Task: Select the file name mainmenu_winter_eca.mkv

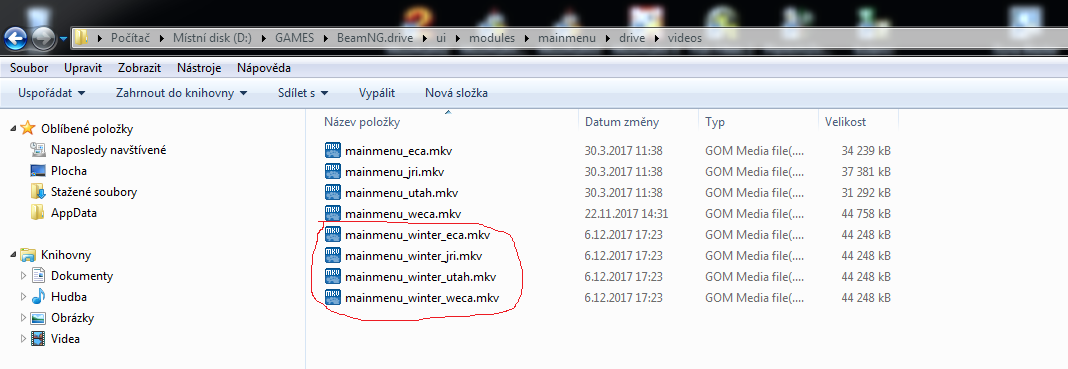Action: 418,236
